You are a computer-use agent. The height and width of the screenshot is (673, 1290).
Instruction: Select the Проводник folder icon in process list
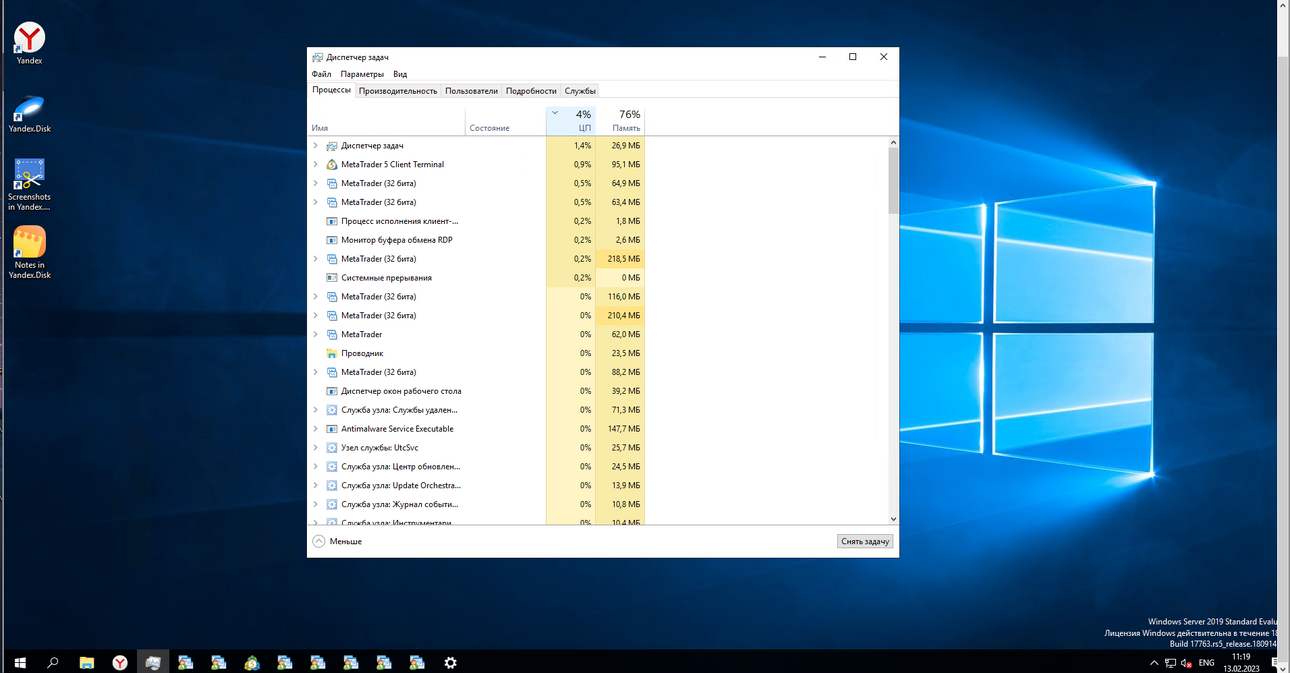click(x=332, y=353)
